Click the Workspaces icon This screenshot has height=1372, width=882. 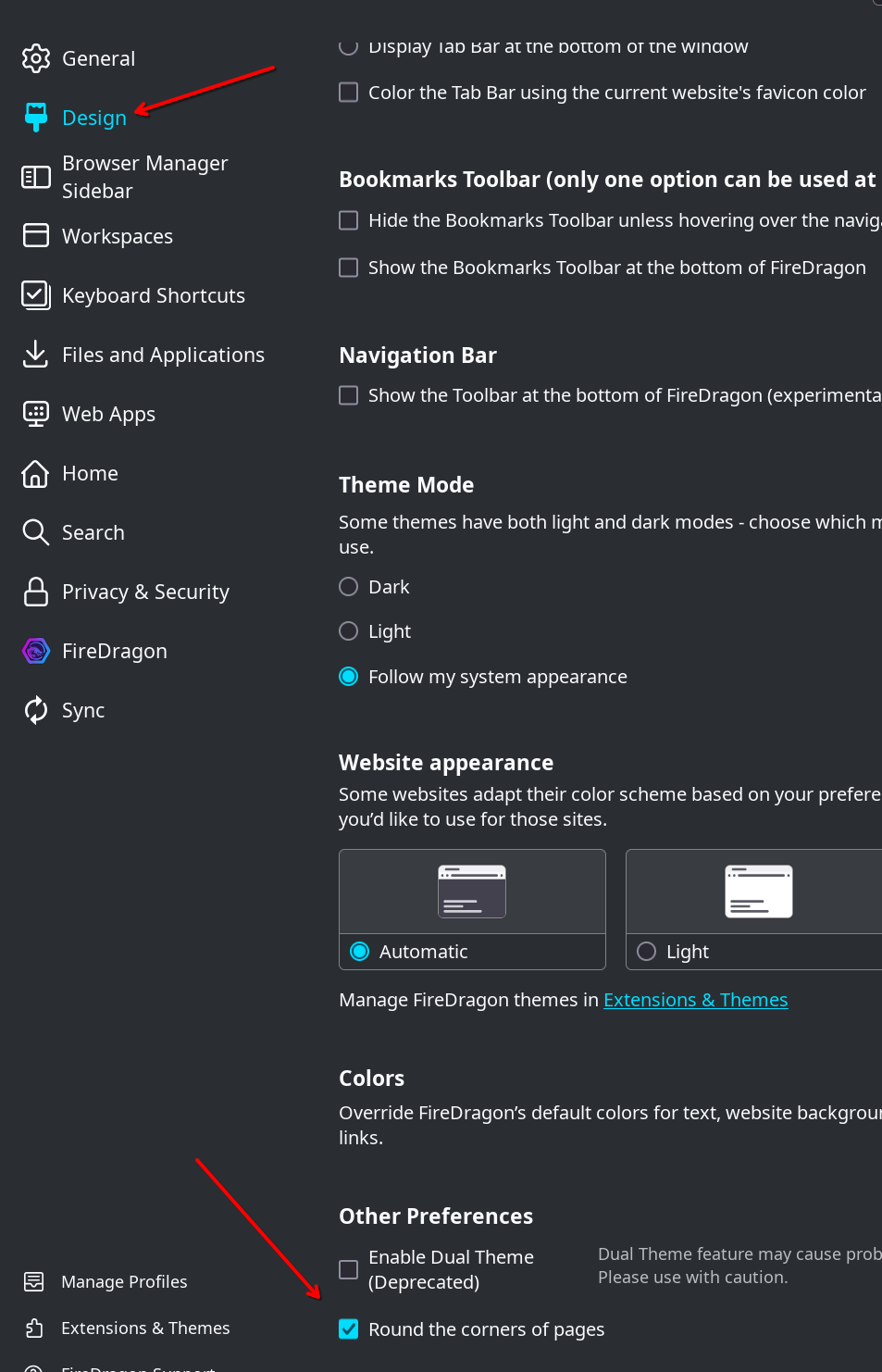click(x=35, y=236)
